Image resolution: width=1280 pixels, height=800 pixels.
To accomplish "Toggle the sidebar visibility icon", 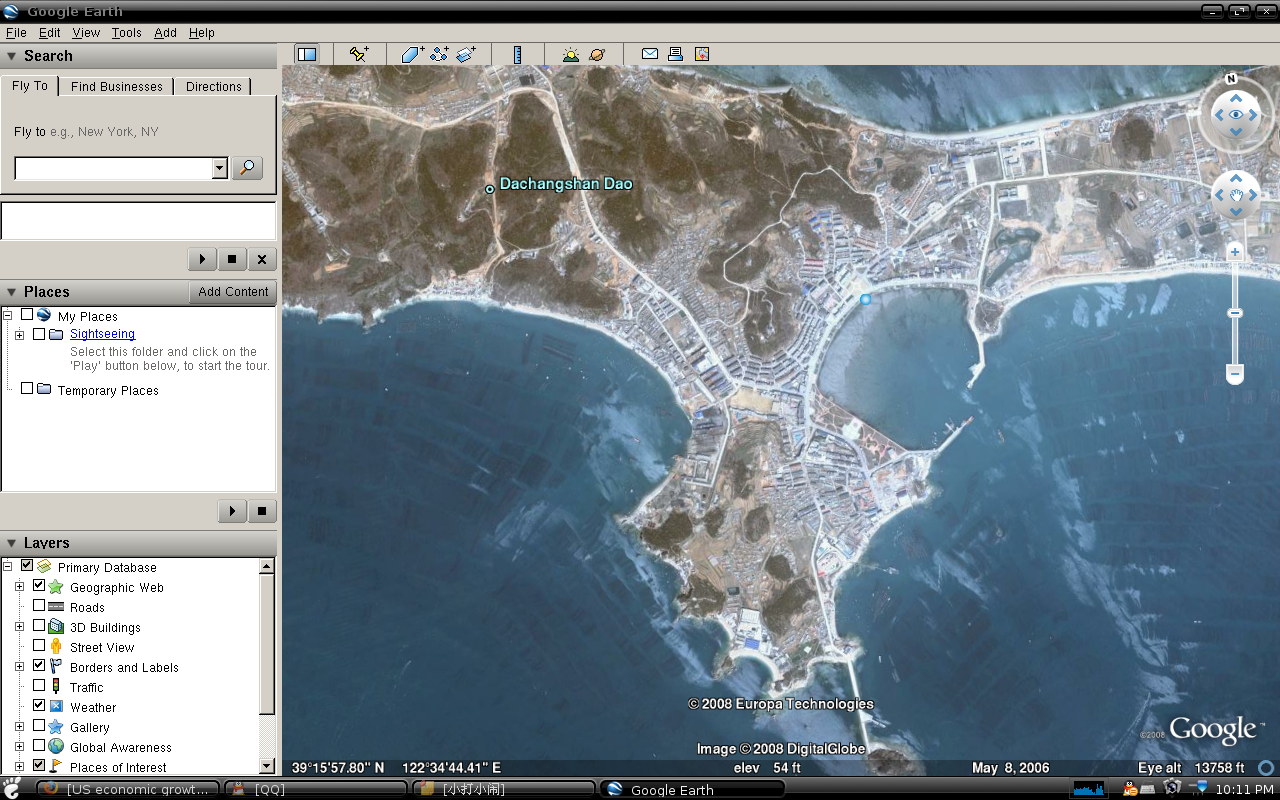I will 307,54.
